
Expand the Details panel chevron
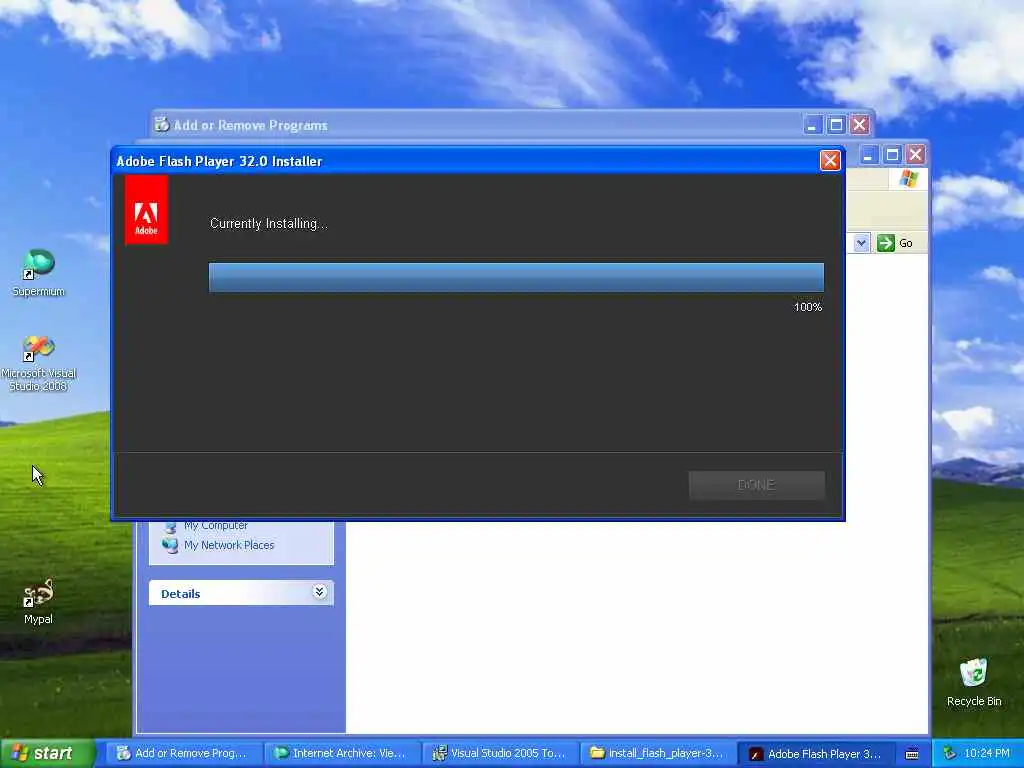pos(319,592)
